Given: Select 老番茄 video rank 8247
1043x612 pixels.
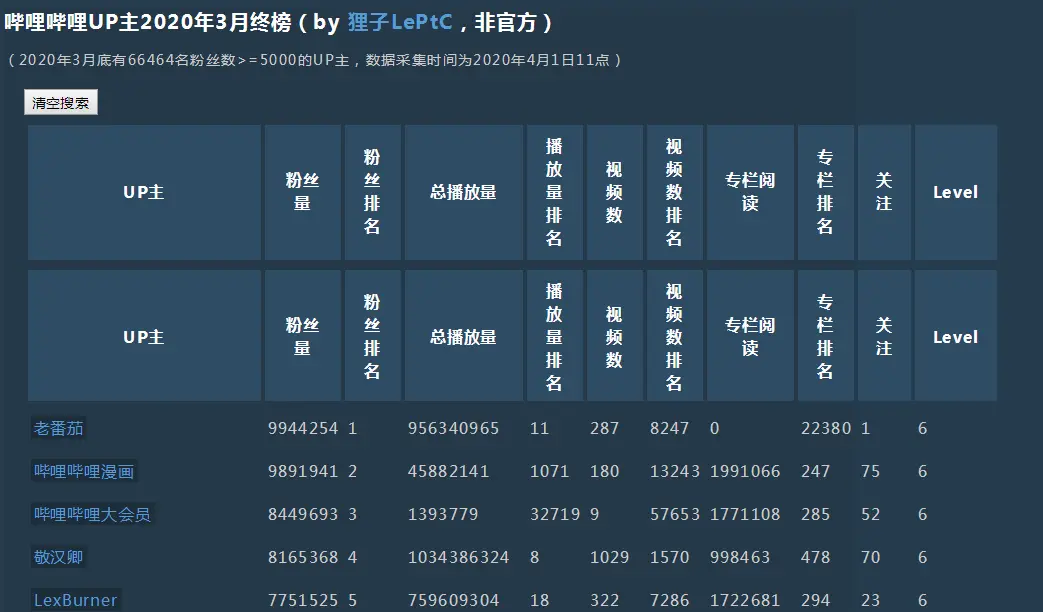Looking at the screenshot, I should click(669, 428).
